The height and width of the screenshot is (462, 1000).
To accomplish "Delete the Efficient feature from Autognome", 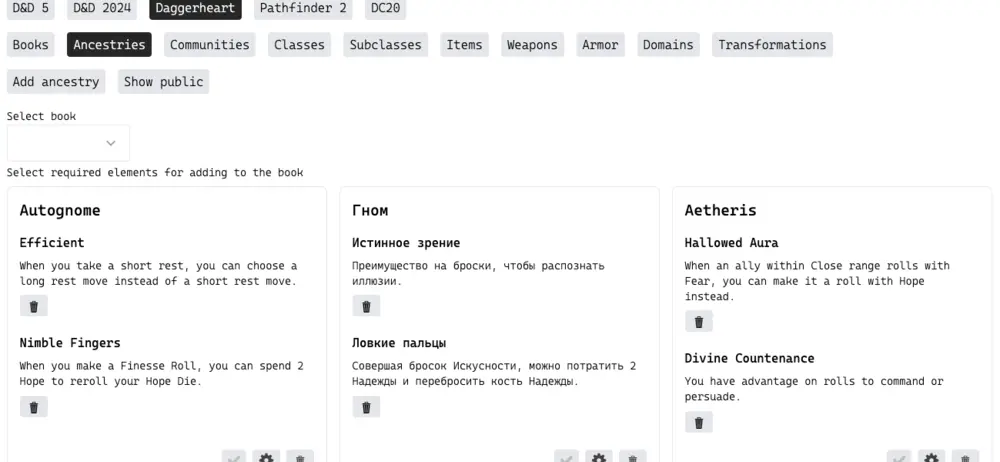I will click(33, 306).
